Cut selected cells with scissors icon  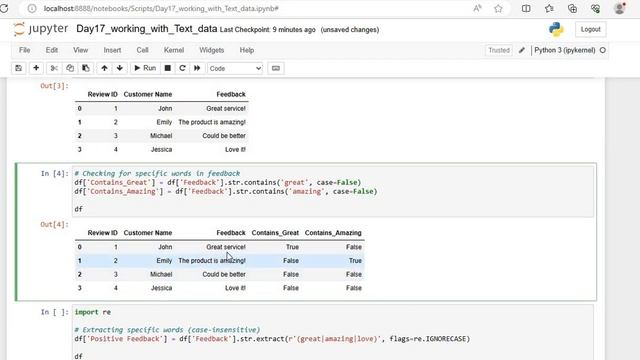(x=54, y=68)
